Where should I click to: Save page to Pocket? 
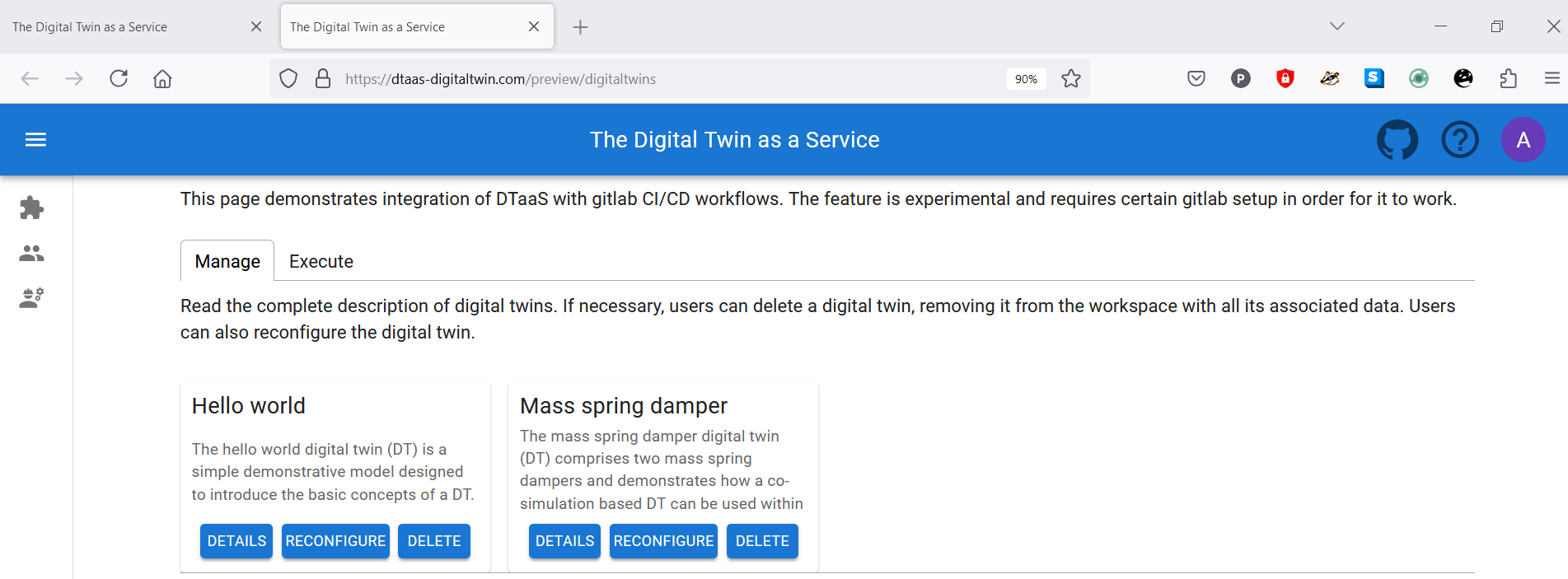(1196, 79)
